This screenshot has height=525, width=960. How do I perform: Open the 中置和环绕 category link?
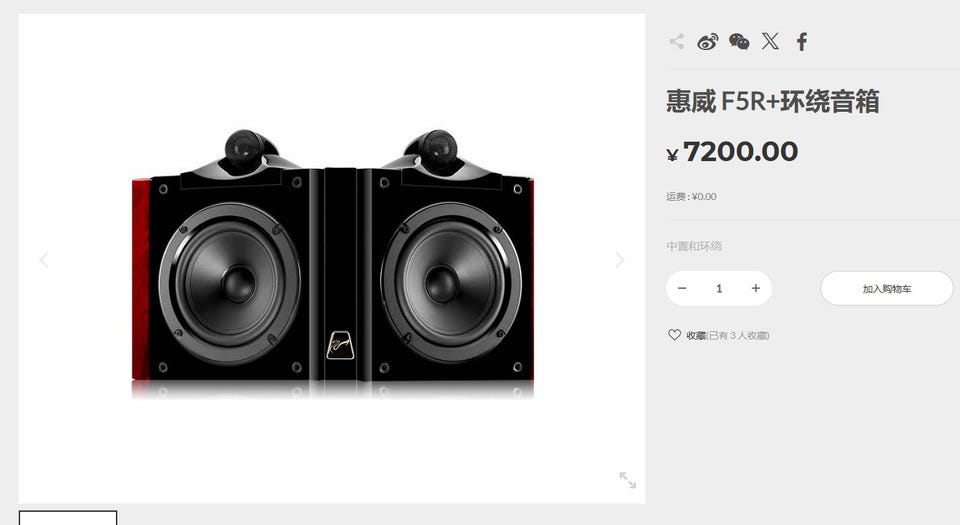coord(694,246)
